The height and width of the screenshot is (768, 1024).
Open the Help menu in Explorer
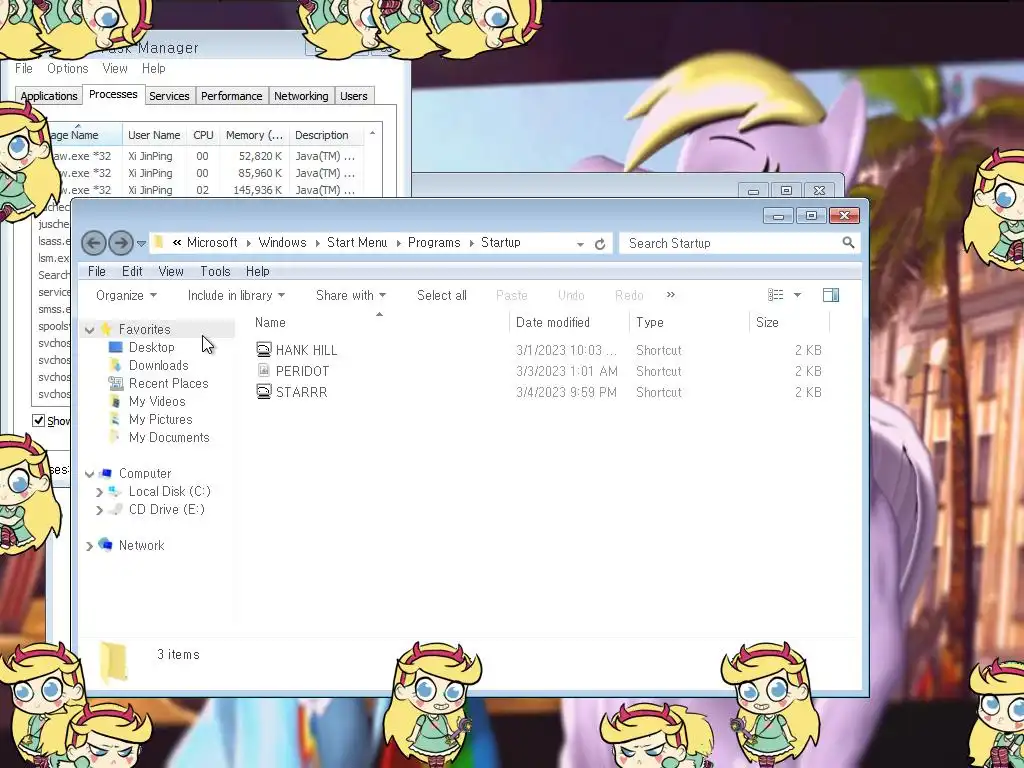[257, 271]
